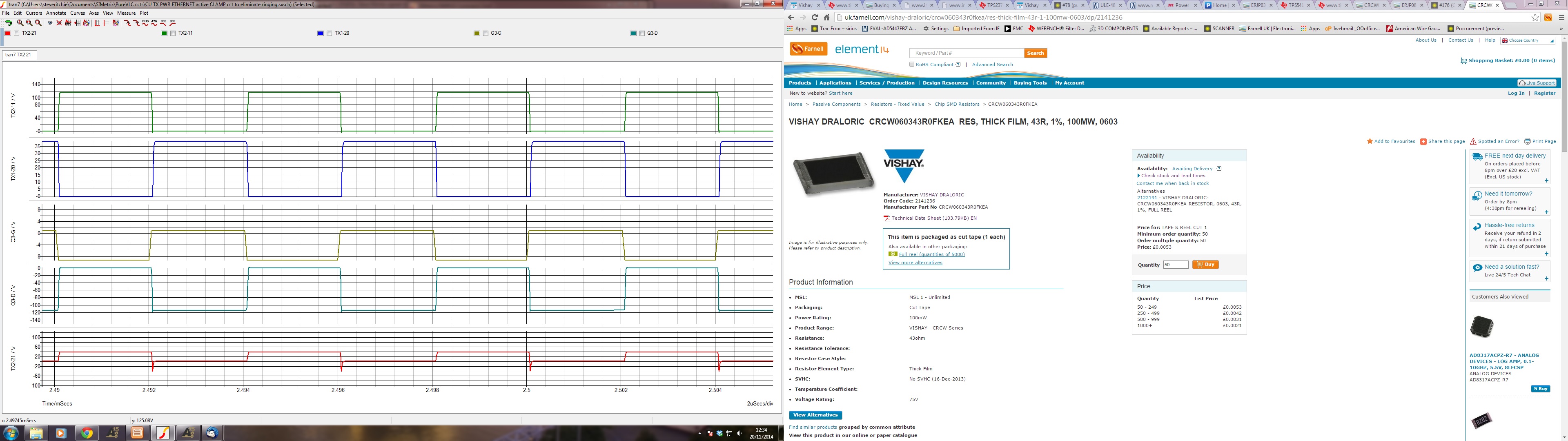The height and width of the screenshot is (441, 1568).
Task: Open the Measure menu
Action: (127, 13)
